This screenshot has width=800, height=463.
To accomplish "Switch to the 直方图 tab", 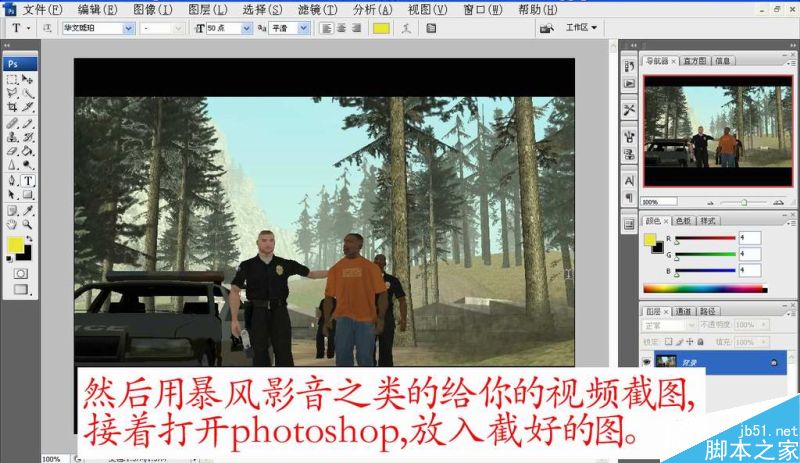I will coord(694,61).
